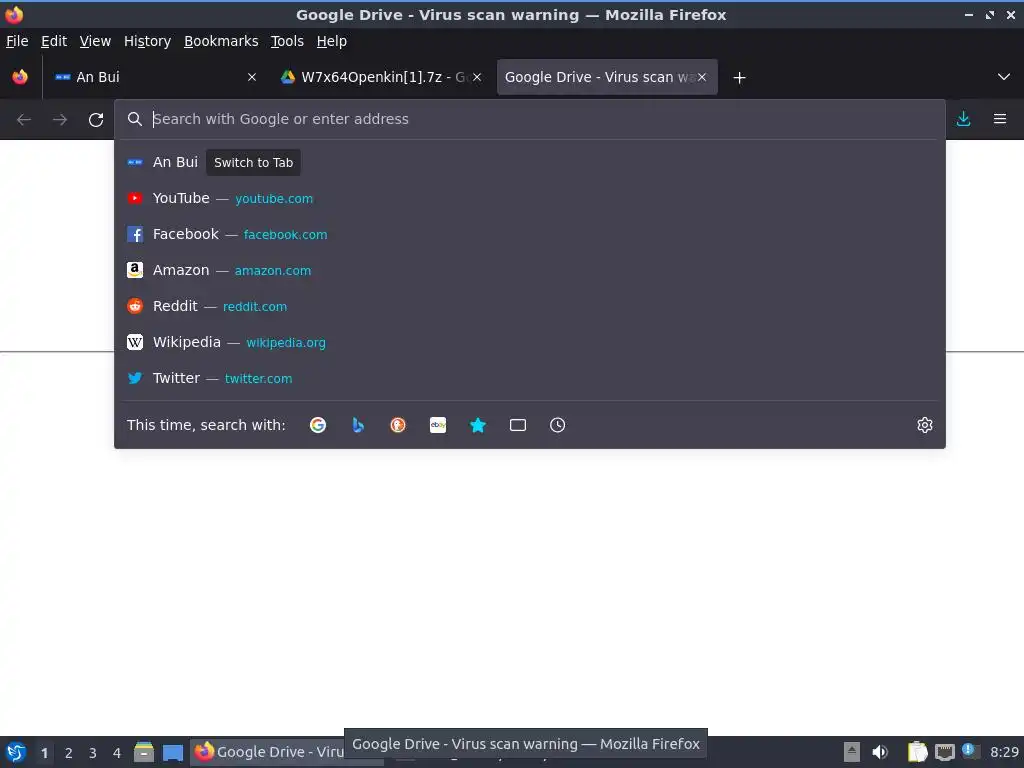The width and height of the screenshot is (1024, 768).
Task: Switch to the W7x64Openkin[1].7z tab
Action: point(381,77)
